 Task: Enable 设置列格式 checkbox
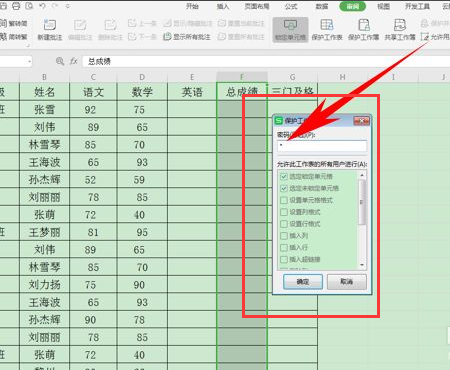point(284,212)
